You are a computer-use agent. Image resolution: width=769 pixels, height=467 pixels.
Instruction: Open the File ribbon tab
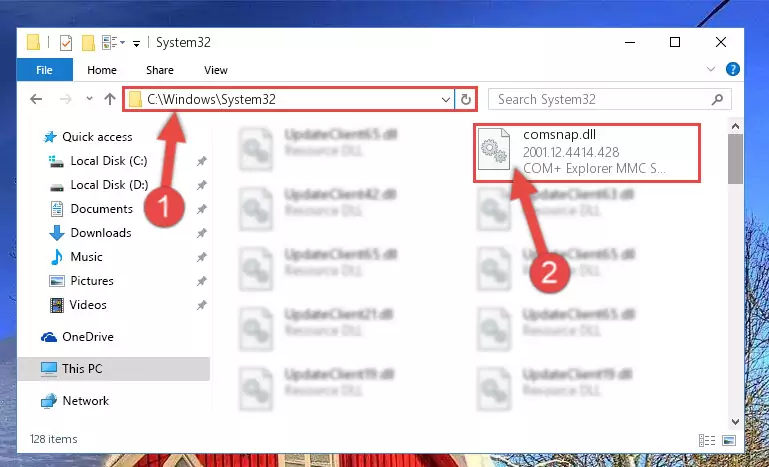click(45, 70)
